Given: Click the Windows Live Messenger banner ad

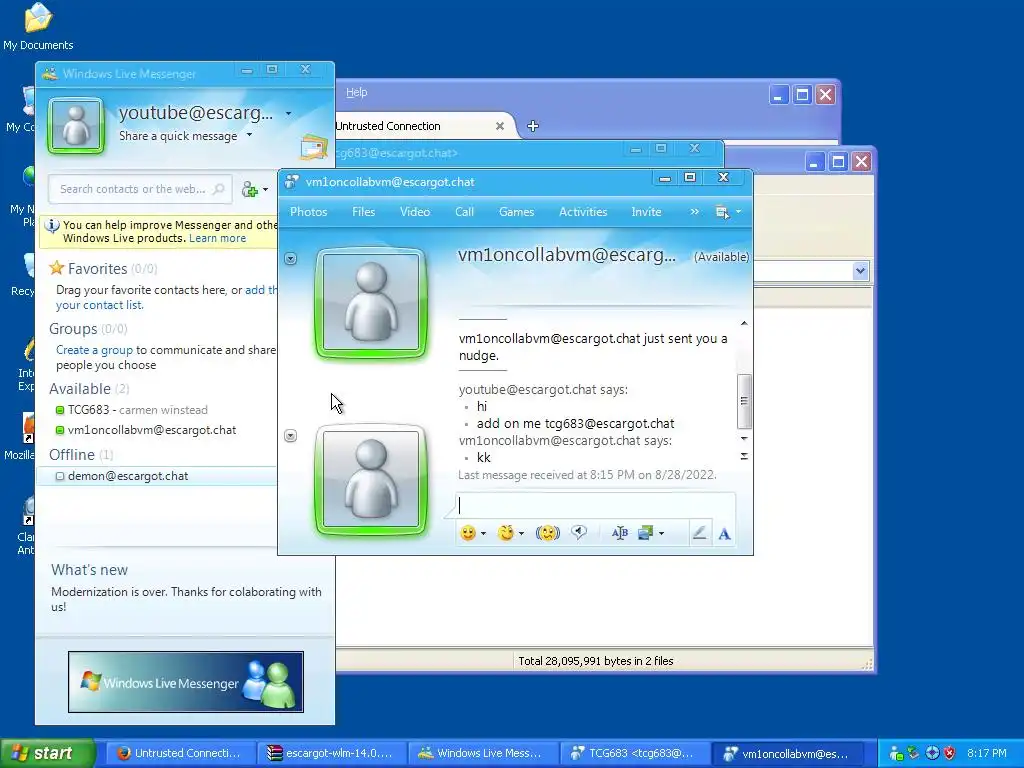Looking at the screenshot, I should (185, 682).
